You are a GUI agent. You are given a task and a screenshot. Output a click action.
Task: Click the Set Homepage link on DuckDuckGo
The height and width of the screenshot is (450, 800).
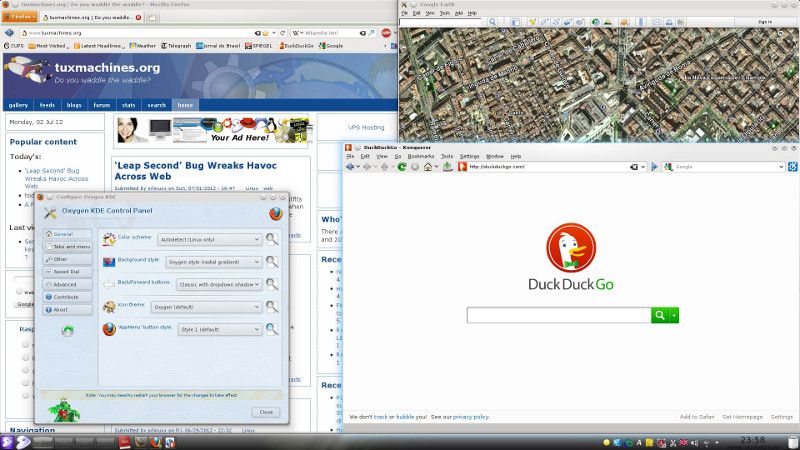pos(742,417)
